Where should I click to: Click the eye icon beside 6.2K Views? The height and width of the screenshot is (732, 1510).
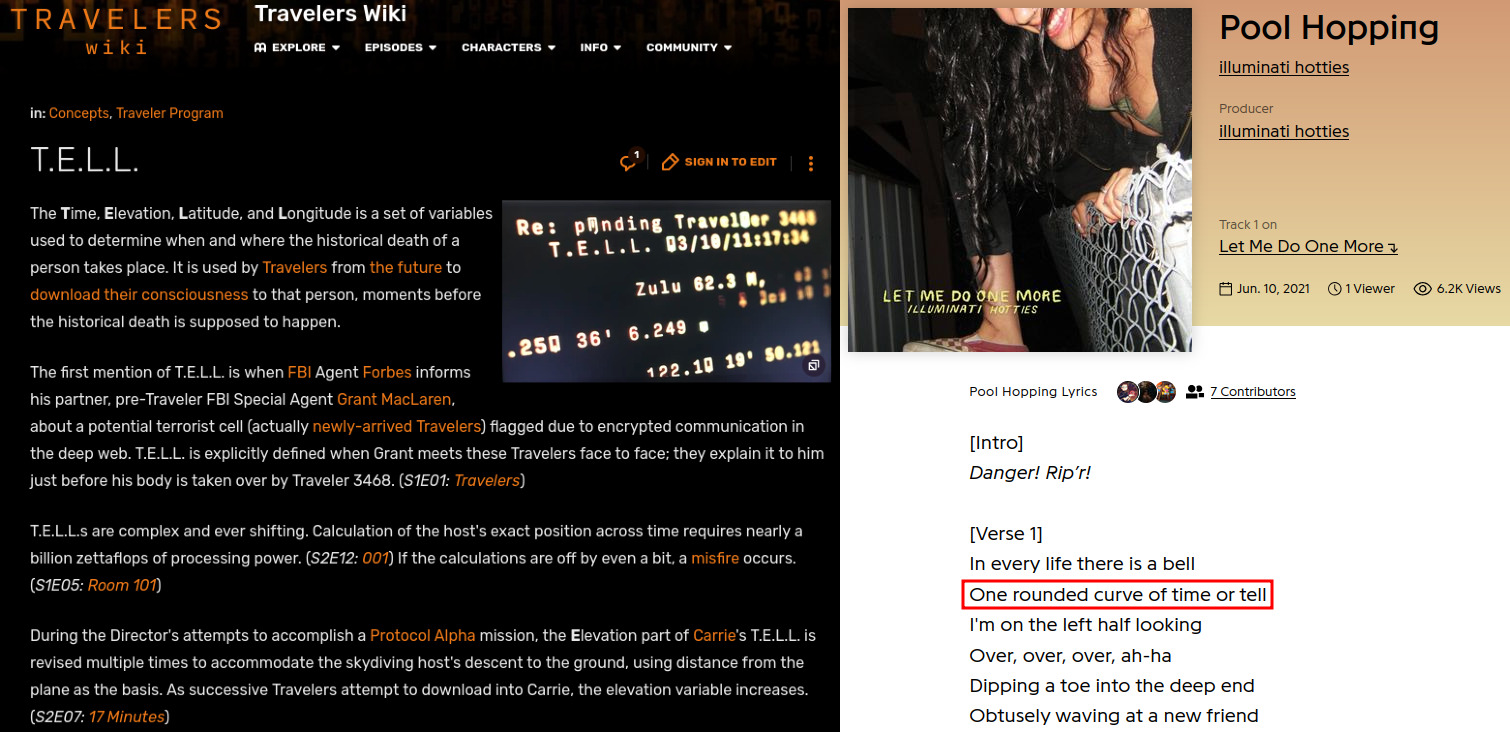[1422, 288]
